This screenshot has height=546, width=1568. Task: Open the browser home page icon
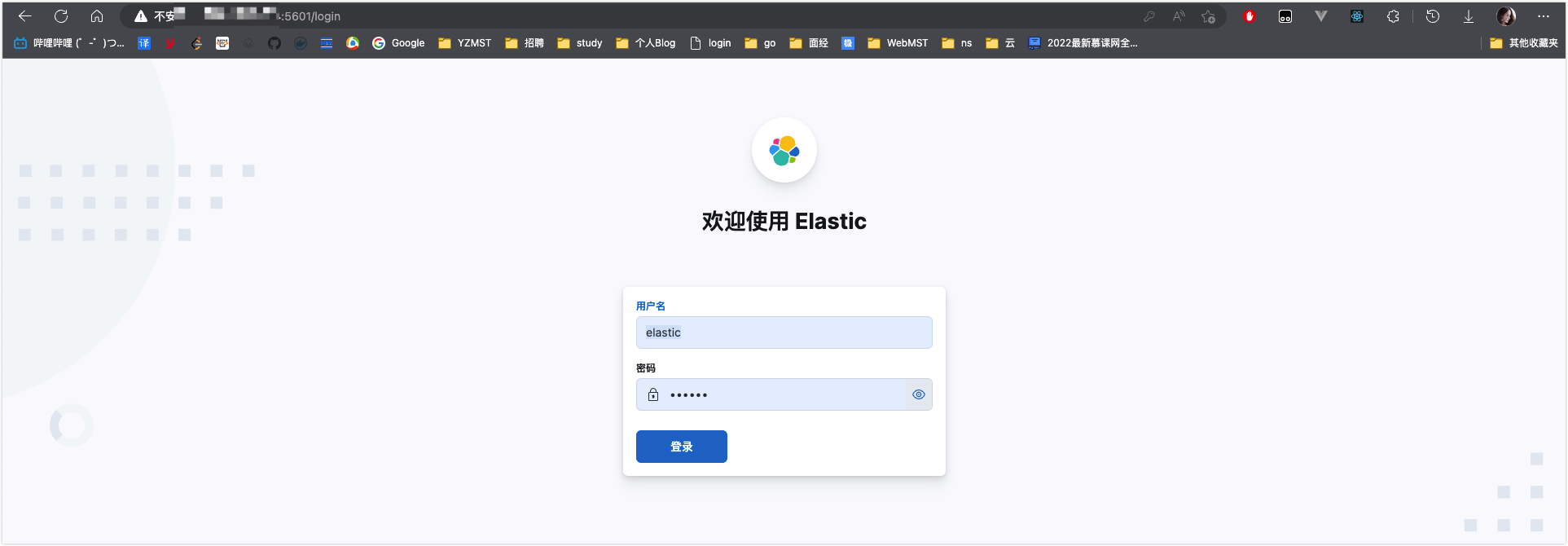[x=97, y=16]
